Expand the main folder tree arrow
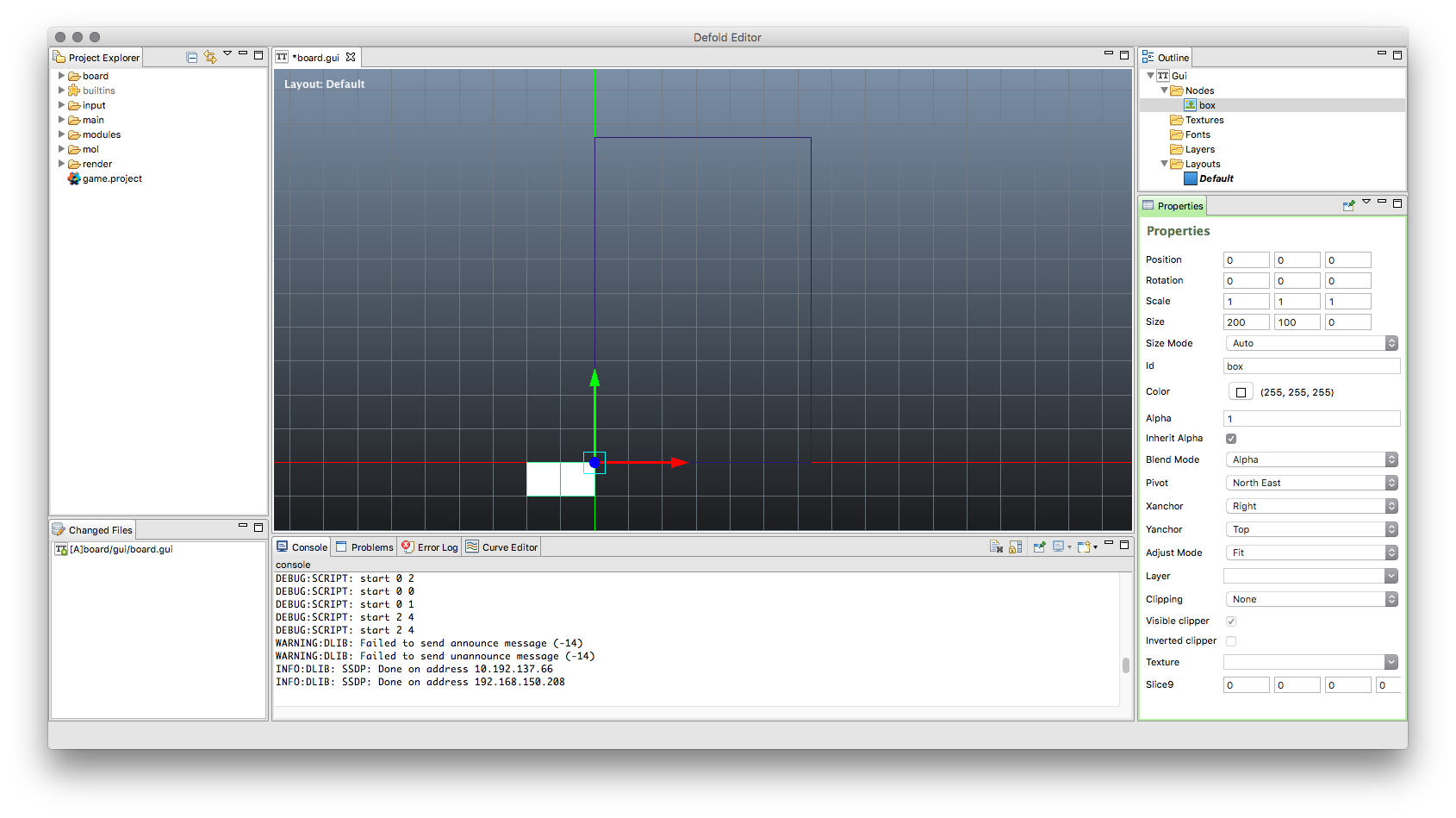Screen dimensions: 1456x818 pos(61,120)
